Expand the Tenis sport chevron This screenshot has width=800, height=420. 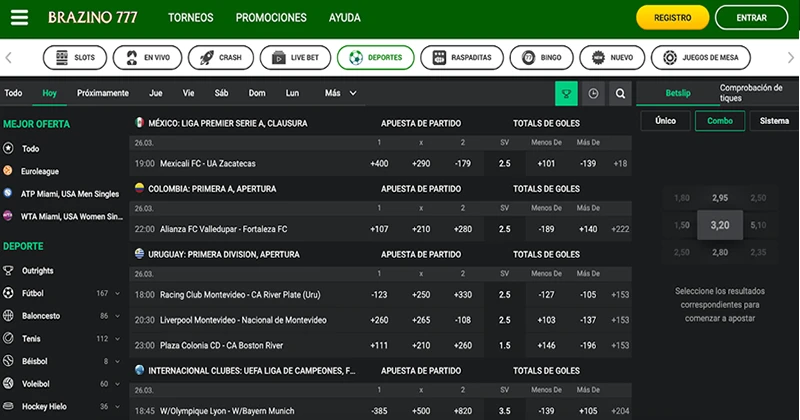click(118, 338)
